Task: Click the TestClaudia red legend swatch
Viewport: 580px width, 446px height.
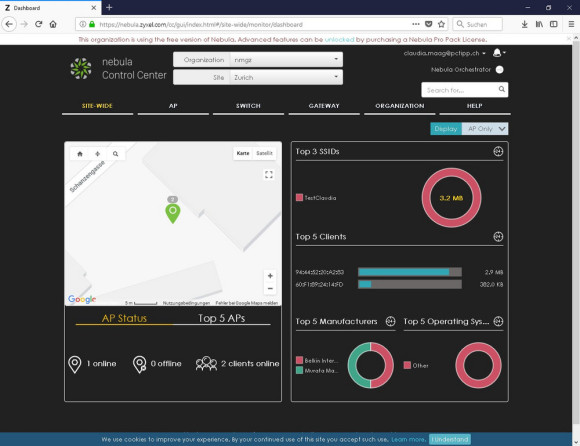Action: pyautogui.click(x=299, y=197)
